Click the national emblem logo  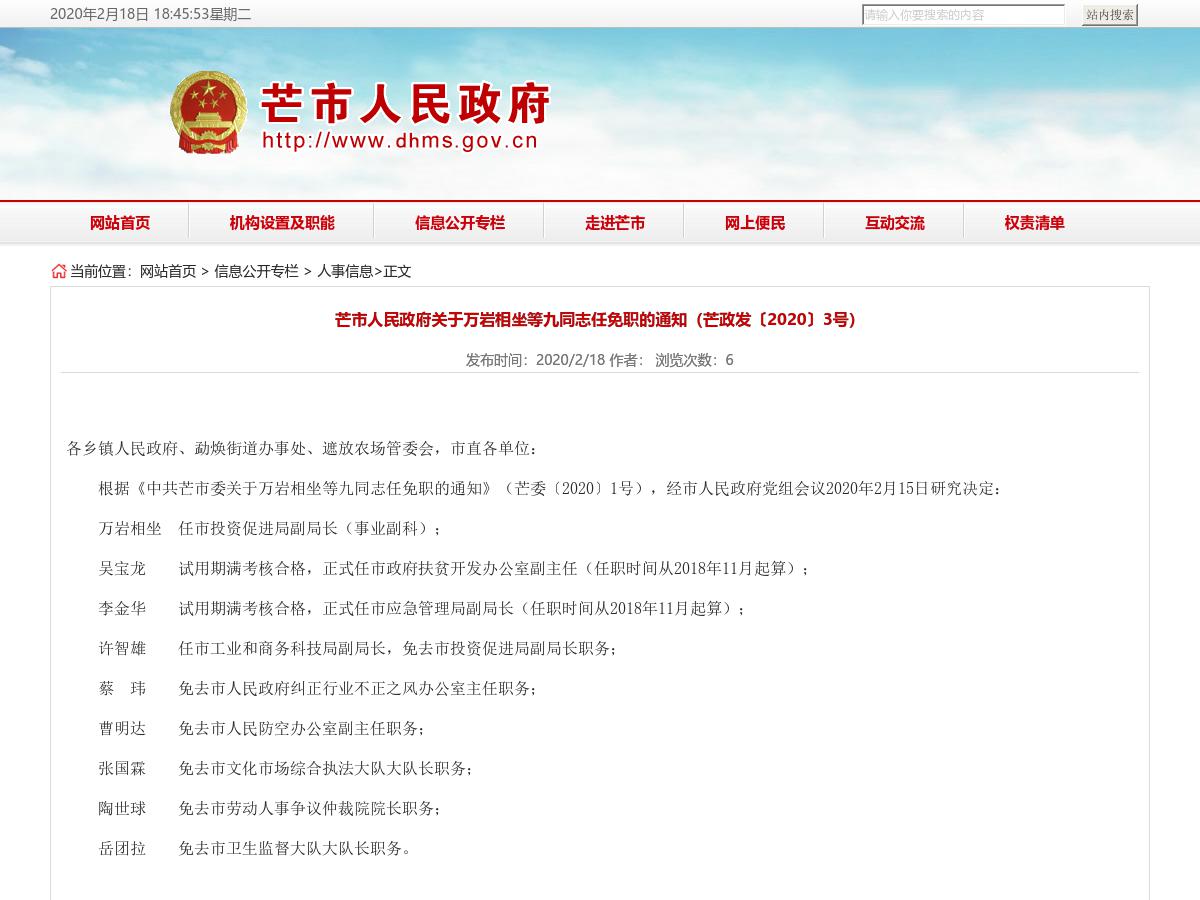pos(208,112)
